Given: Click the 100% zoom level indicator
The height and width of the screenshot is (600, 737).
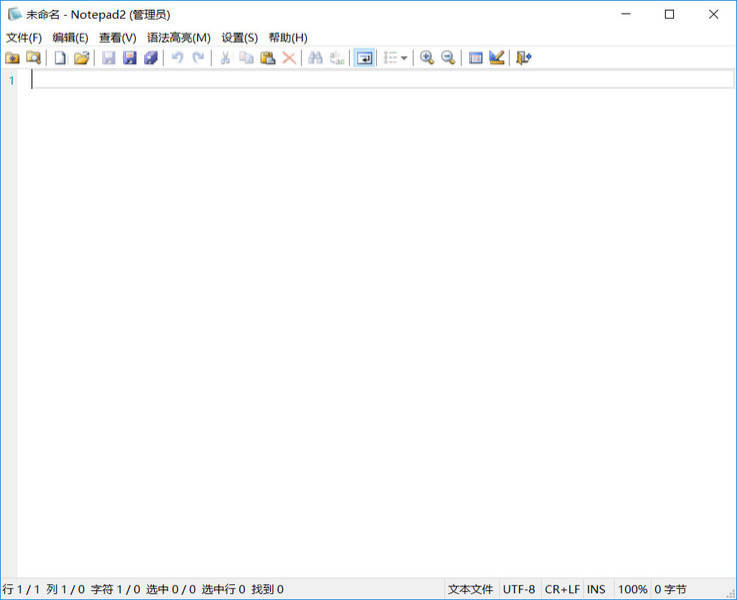Looking at the screenshot, I should click(632, 590).
